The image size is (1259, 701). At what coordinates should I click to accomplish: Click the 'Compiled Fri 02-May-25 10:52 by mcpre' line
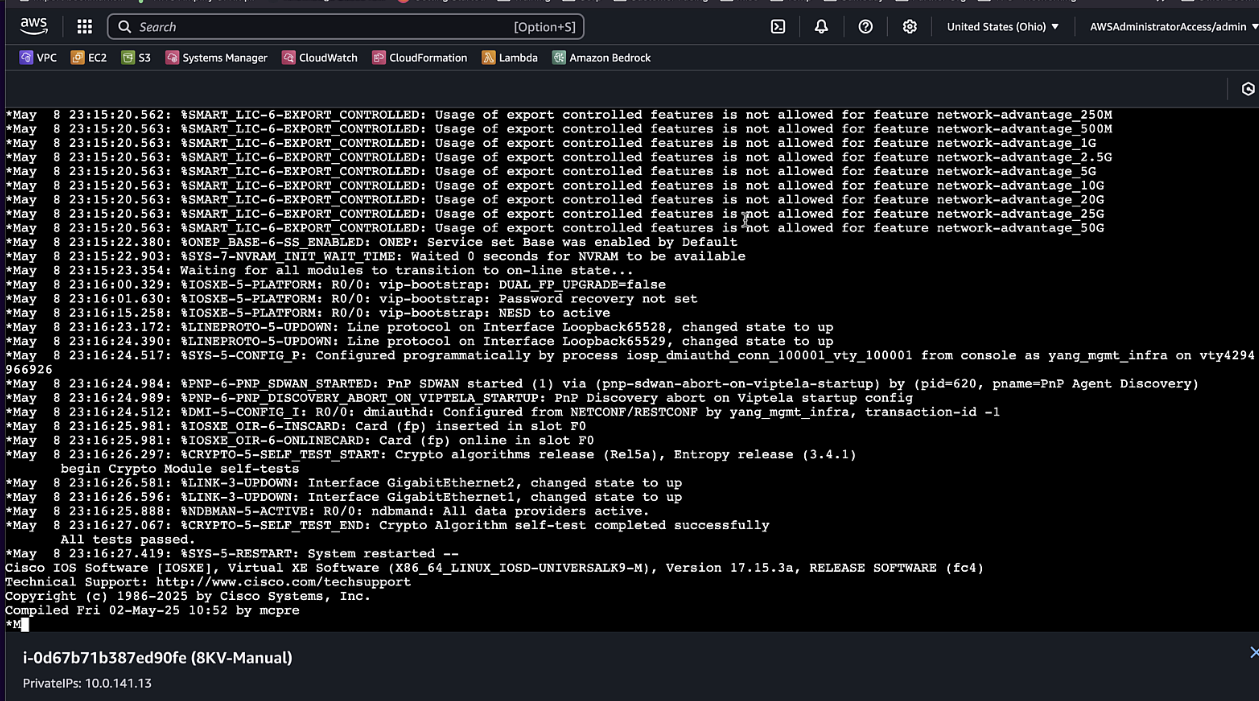[152, 610]
